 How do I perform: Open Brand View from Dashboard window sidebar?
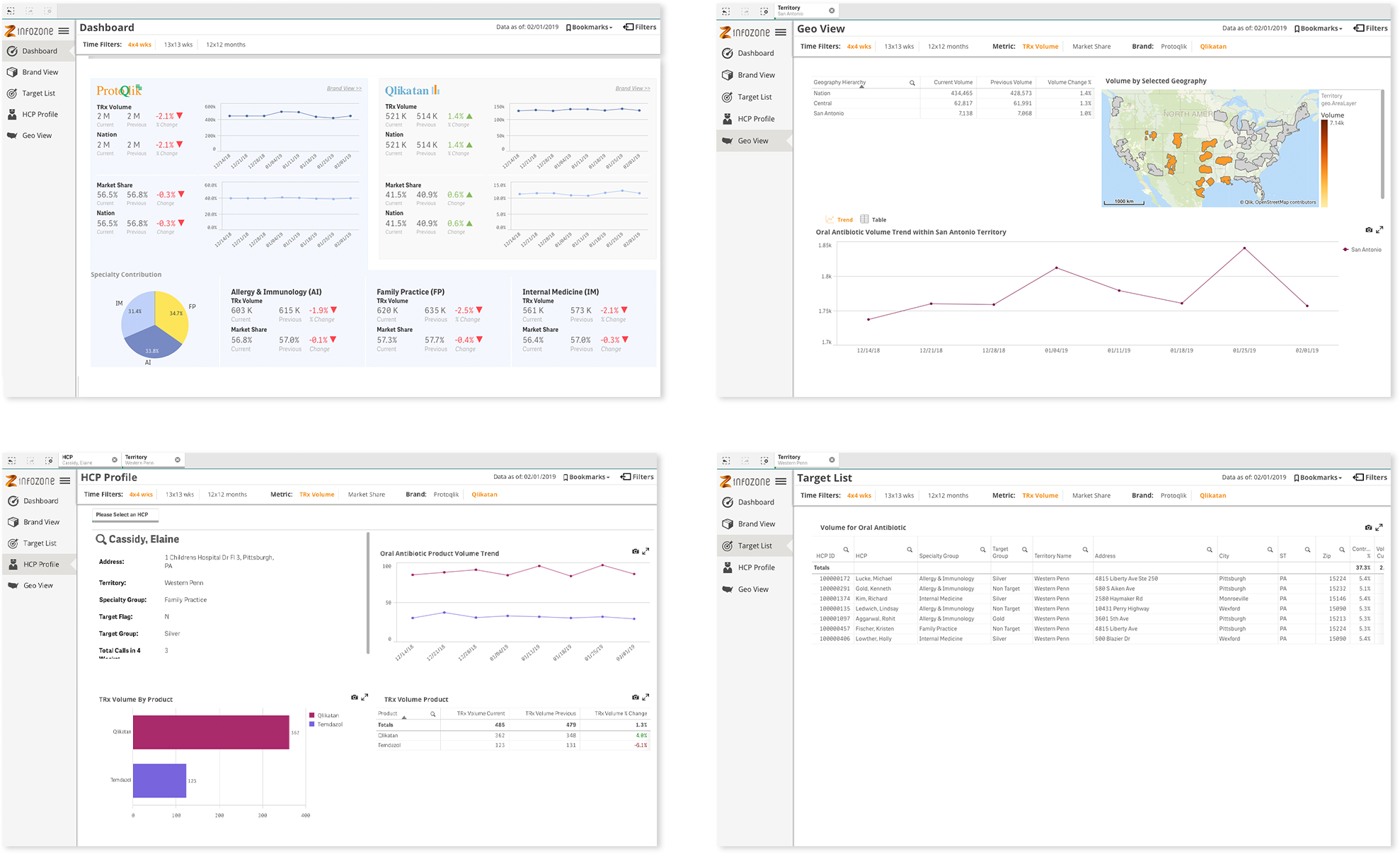(39, 72)
